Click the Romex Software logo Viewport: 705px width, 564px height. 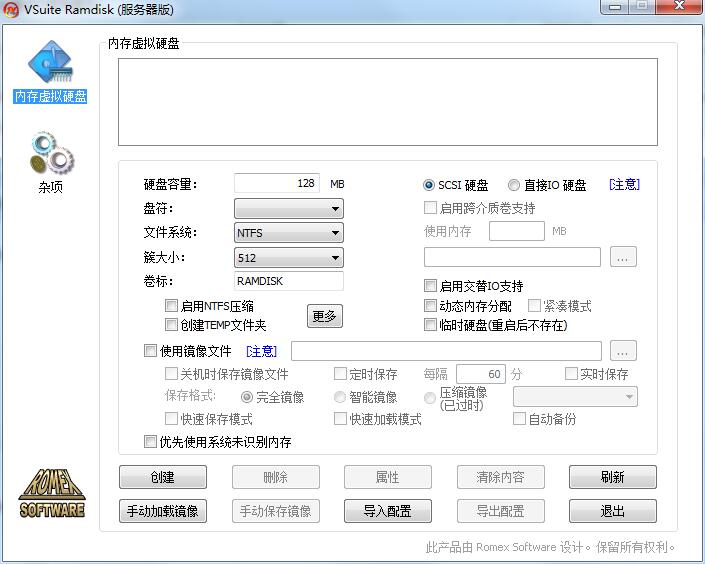tap(52, 492)
